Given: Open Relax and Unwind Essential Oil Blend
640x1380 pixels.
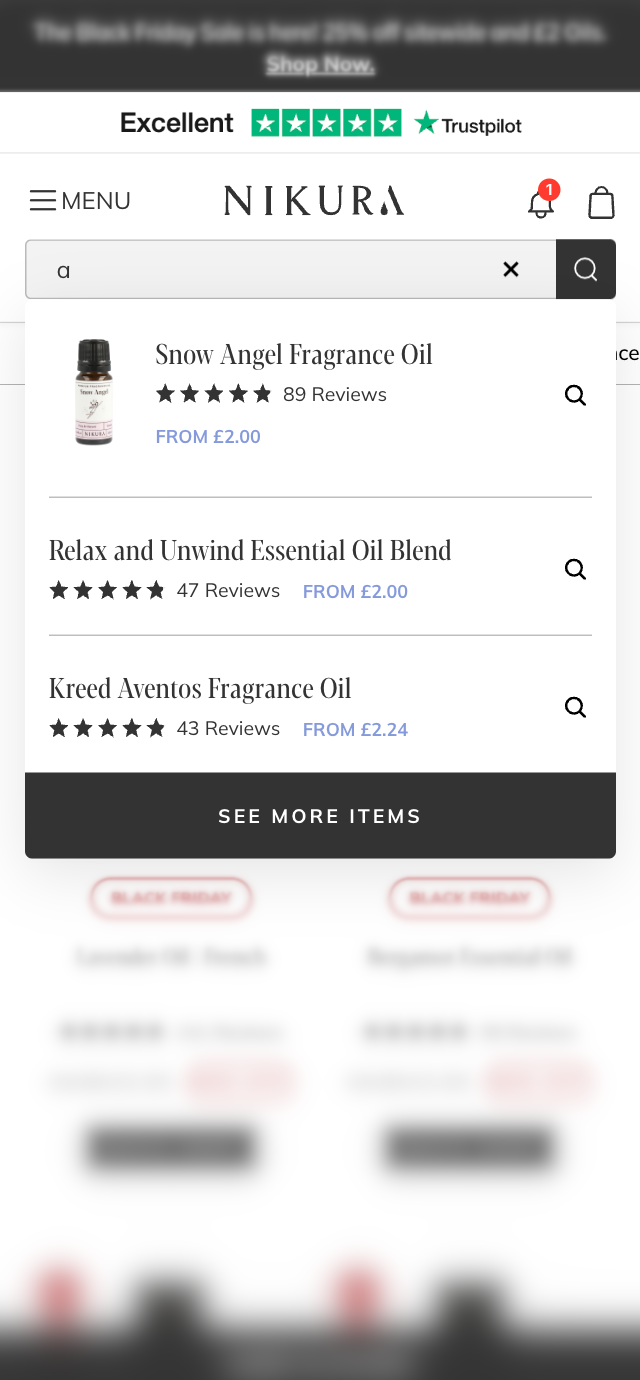Looking at the screenshot, I should [x=250, y=551].
